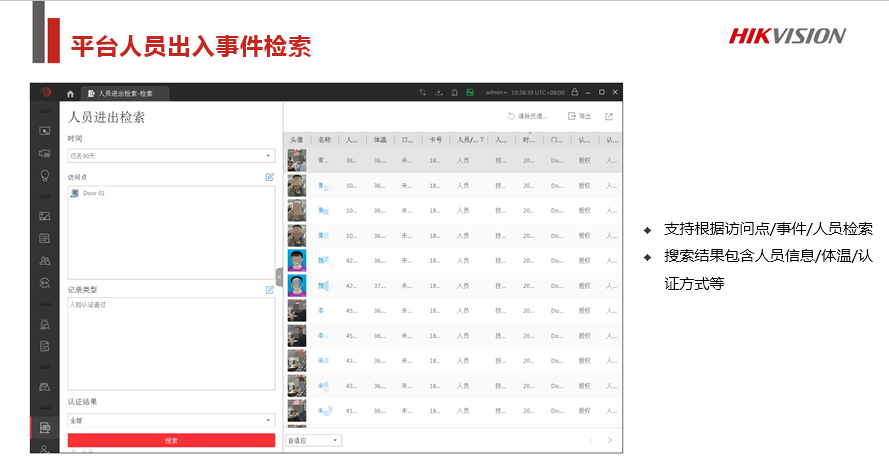Screen dimensions: 889x476
Task: Open the camera playback sidebar icon
Action: pos(45,154)
